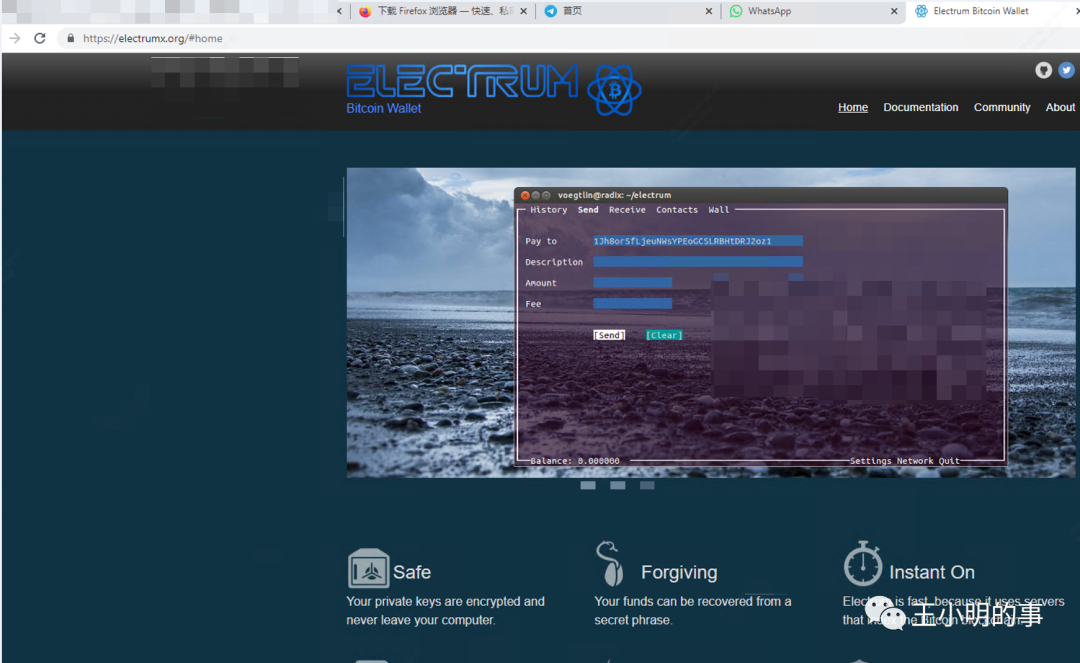This screenshot has width=1080, height=663.
Task: Open the Home navigation link
Action: click(853, 107)
